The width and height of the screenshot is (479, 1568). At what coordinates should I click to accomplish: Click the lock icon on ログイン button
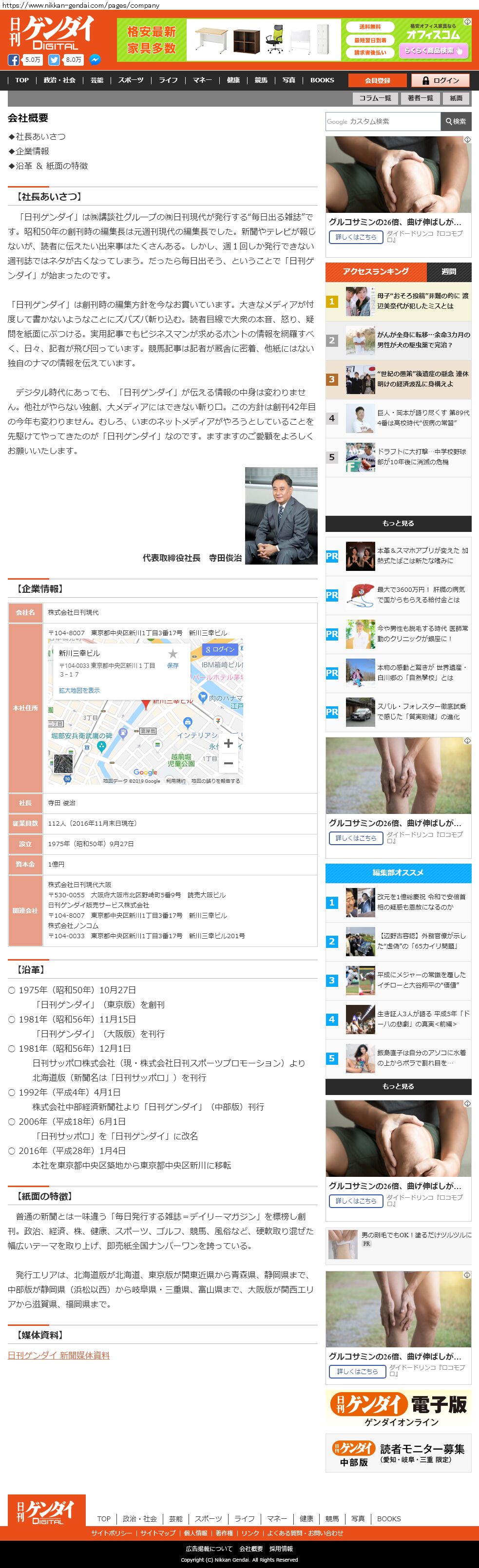(x=425, y=80)
